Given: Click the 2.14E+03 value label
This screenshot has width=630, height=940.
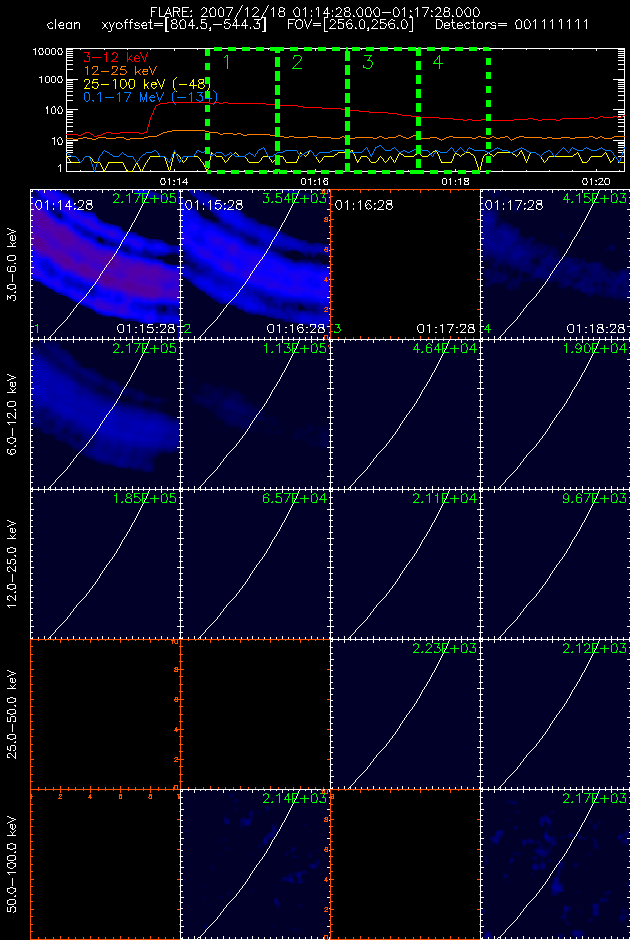Looking at the screenshot, I should coord(294,798).
